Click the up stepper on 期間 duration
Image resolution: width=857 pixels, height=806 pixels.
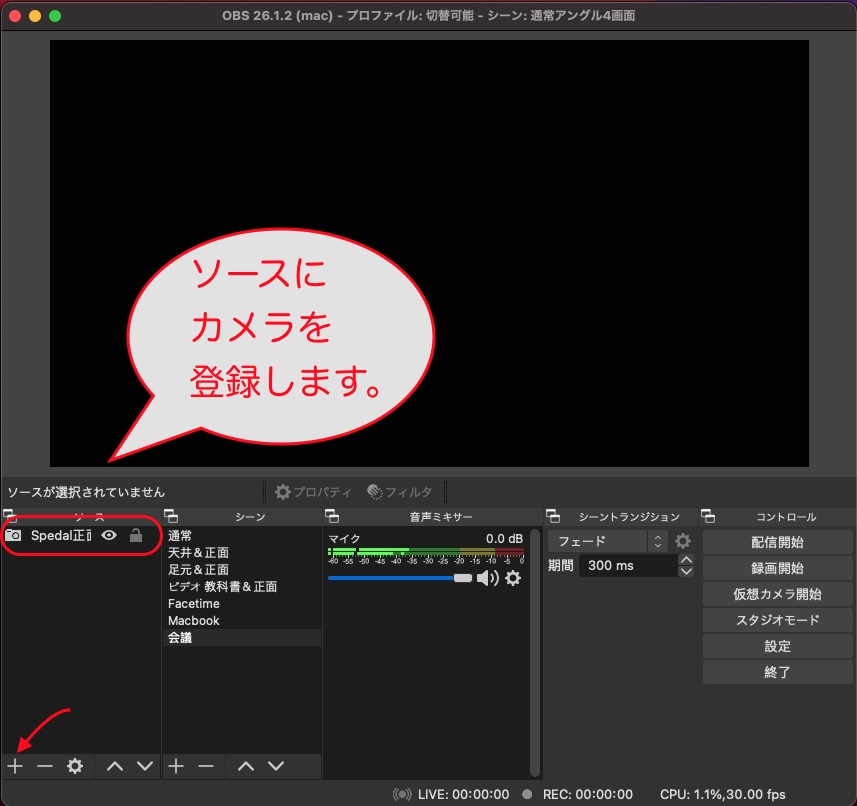[686, 559]
